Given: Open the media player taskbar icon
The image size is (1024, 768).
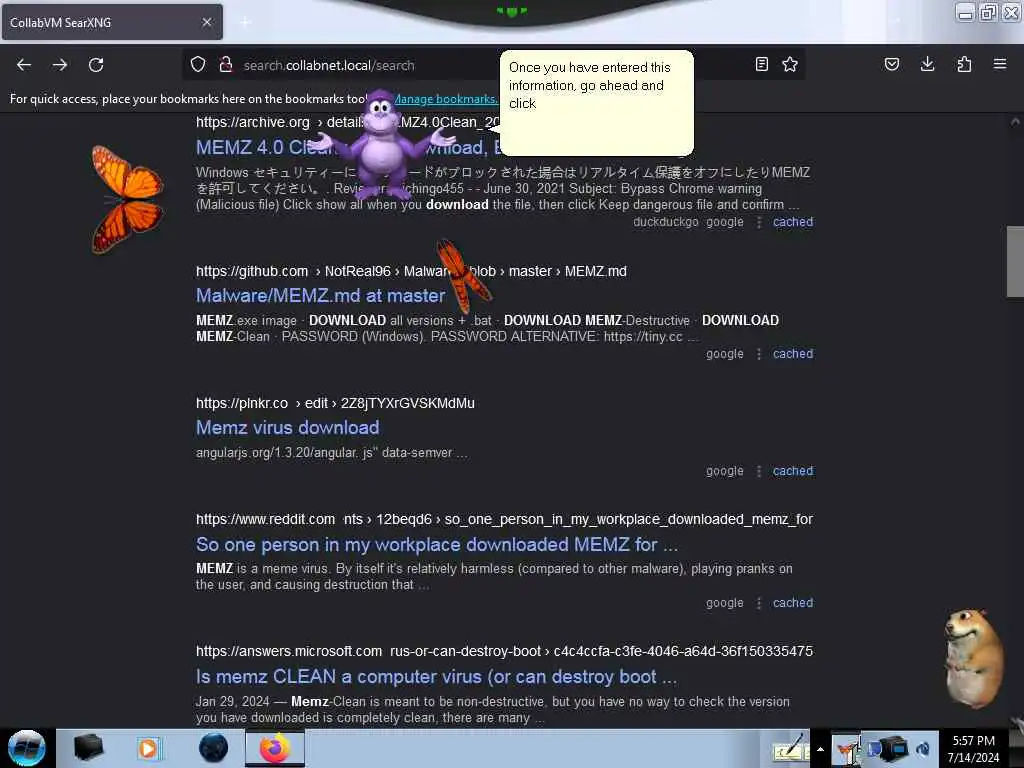Looking at the screenshot, I should (148, 748).
